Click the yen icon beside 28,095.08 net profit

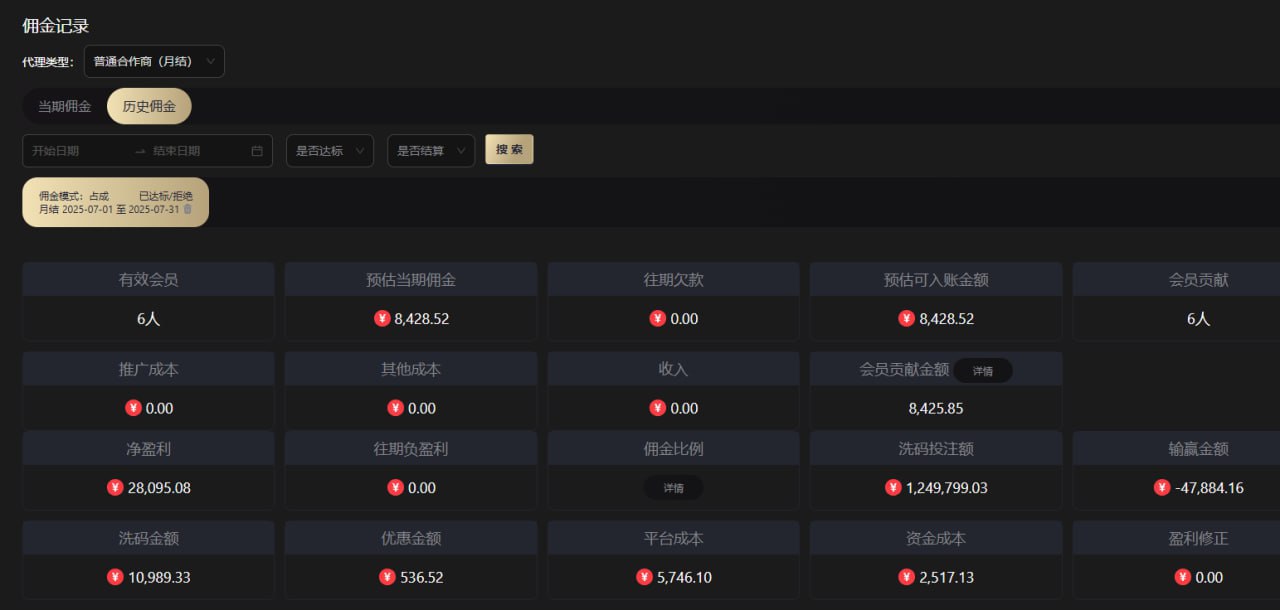point(115,488)
